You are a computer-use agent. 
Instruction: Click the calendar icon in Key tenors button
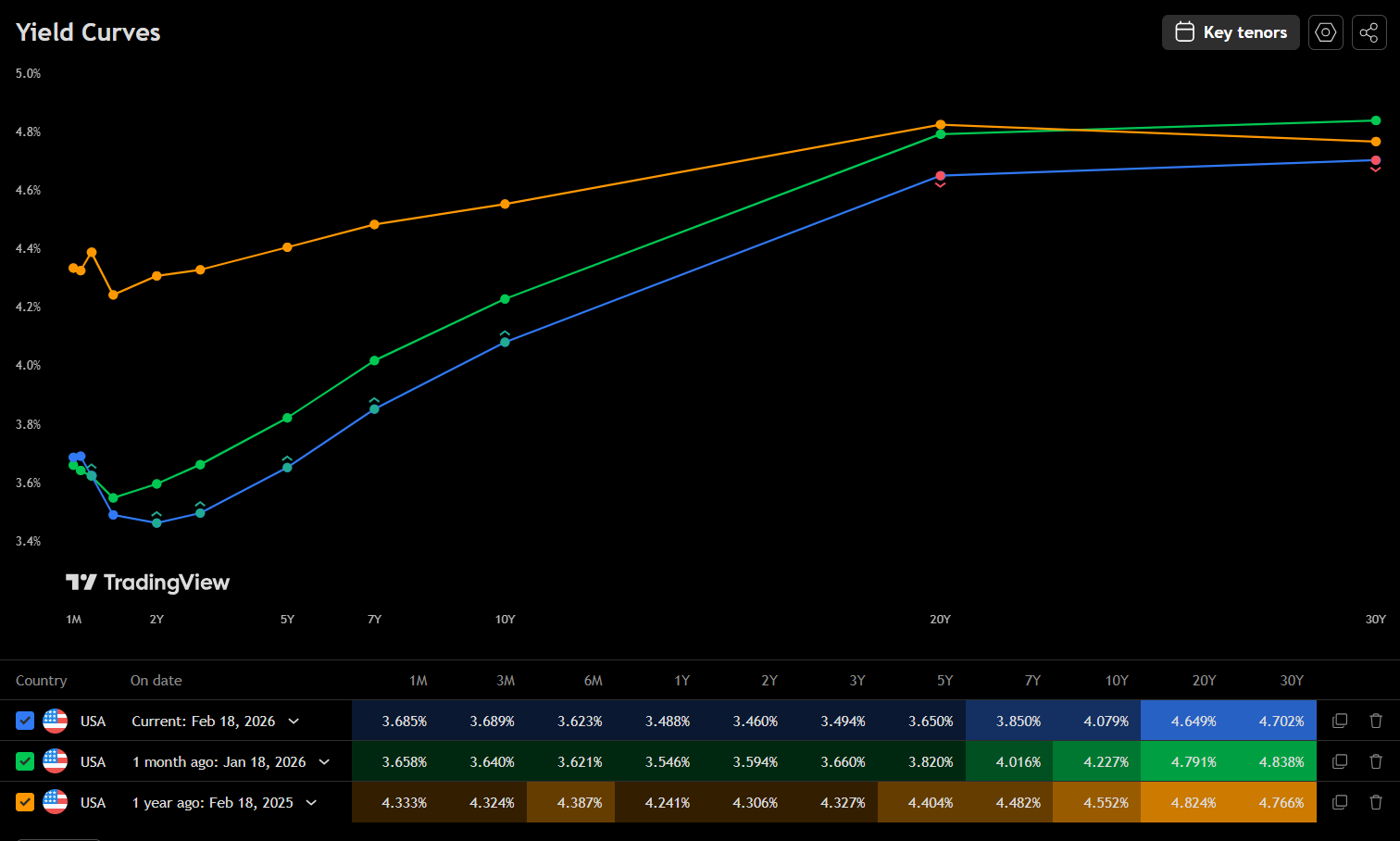point(1184,31)
